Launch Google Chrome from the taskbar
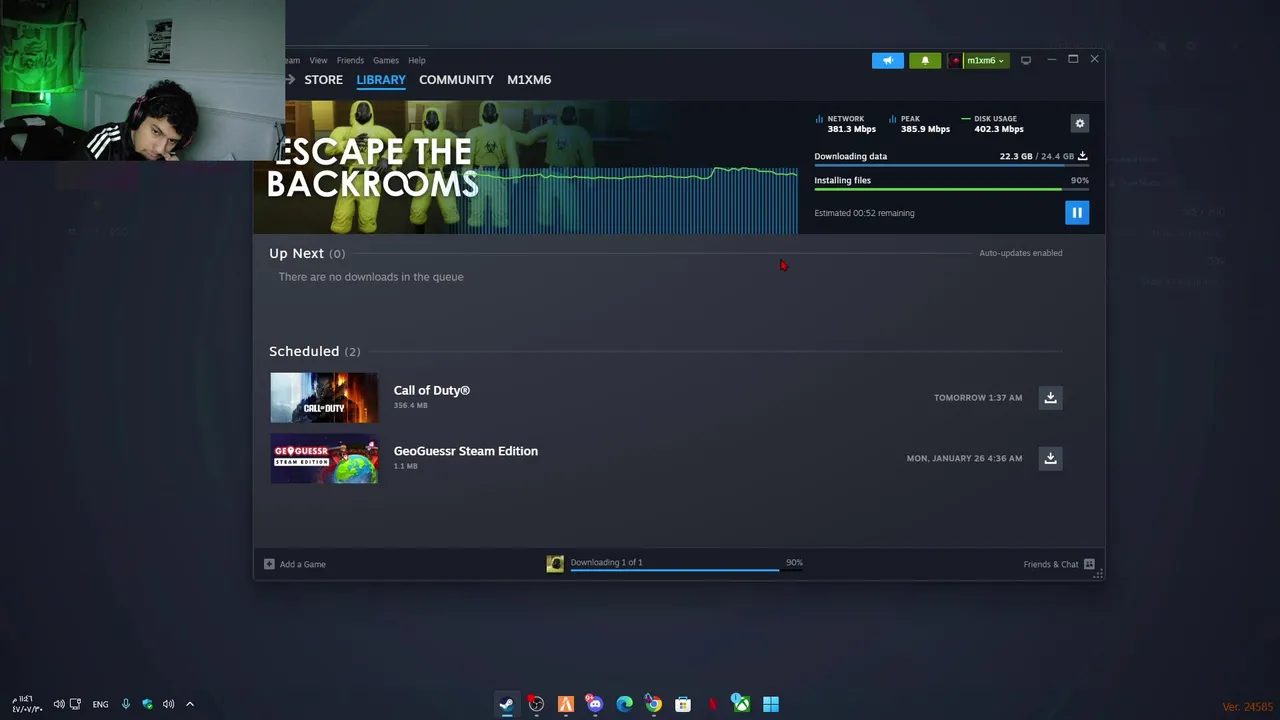The height and width of the screenshot is (720, 1280). pos(653,704)
